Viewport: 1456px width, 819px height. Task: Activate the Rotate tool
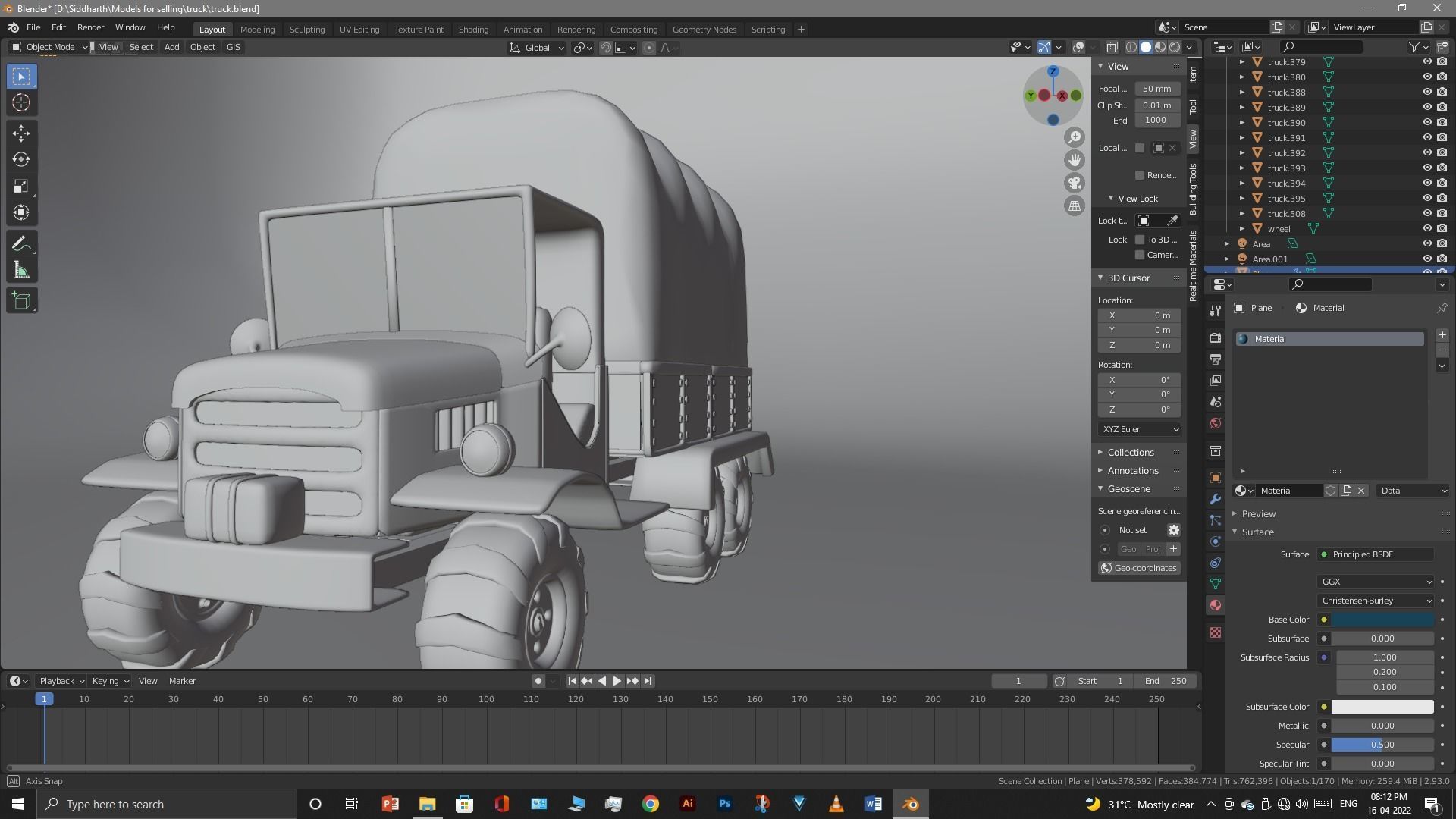[x=21, y=160]
